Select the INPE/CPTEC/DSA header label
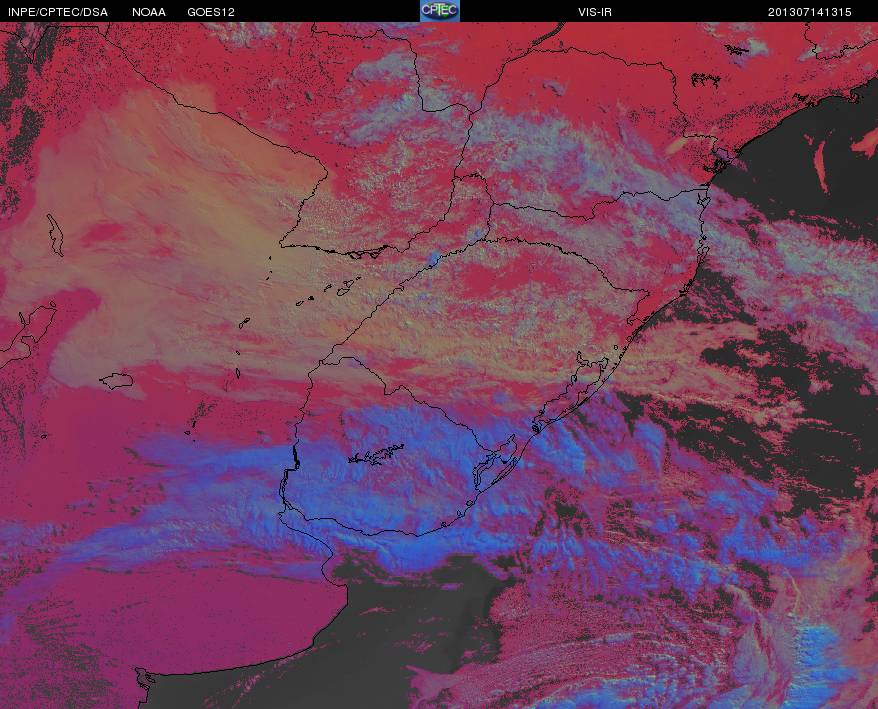878x709 pixels. click(x=58, y=12)
